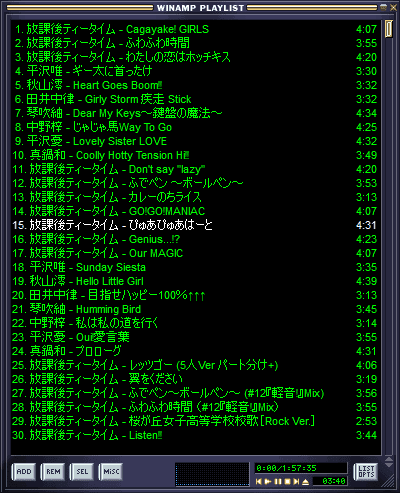Open the ADD menu button
The height and width of the screenshot is (493, 400).
24,472
